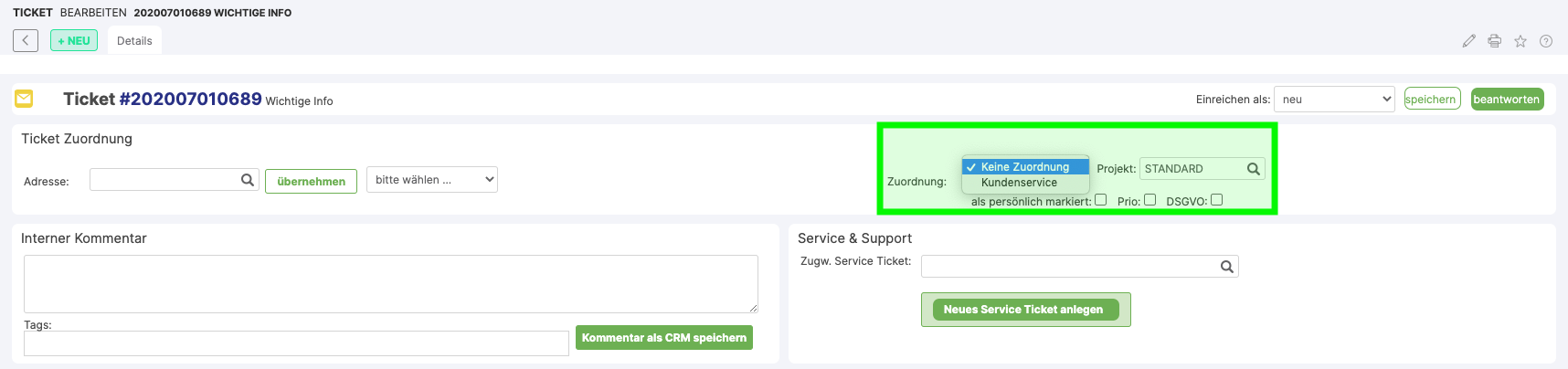Tick the DSGVO checkbox
The image size is (1568, 369).
click(x=1217, y=200)
